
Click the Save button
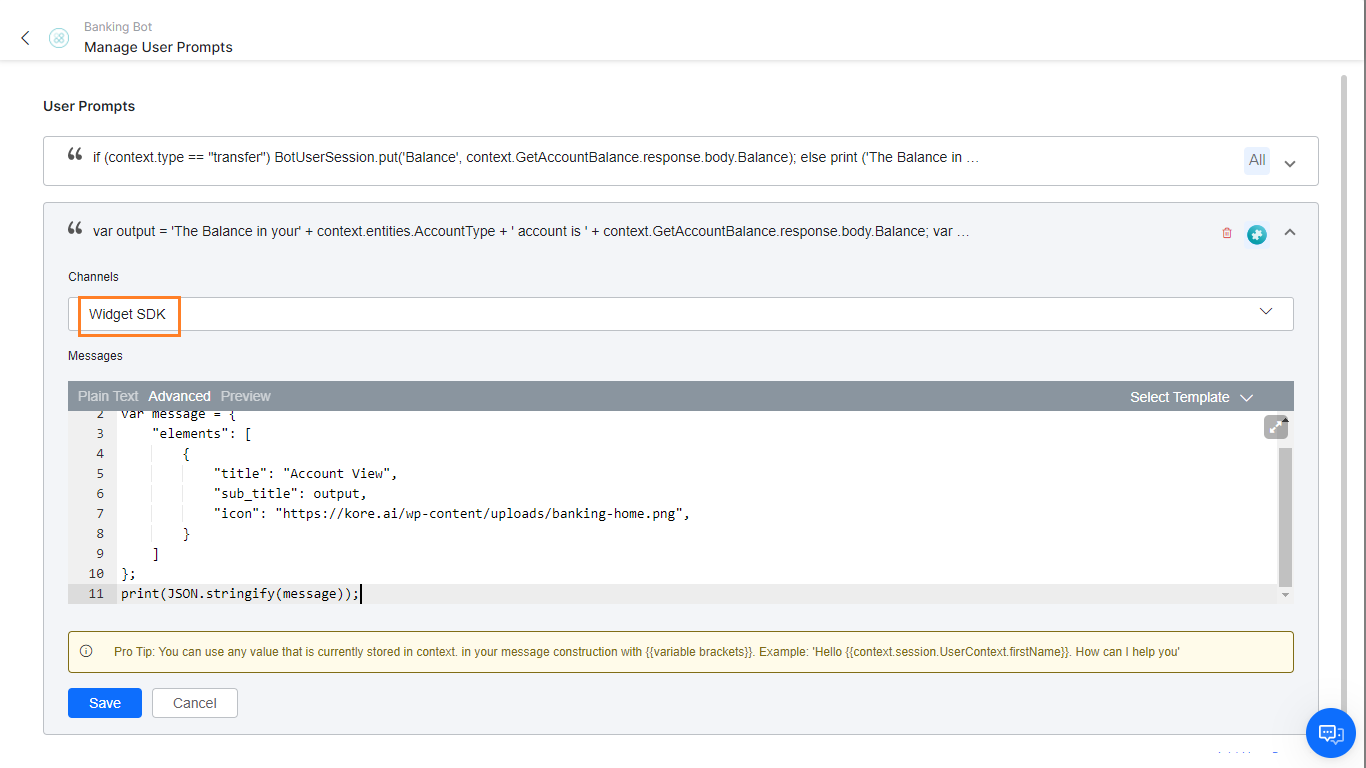(x=105, y=703)
